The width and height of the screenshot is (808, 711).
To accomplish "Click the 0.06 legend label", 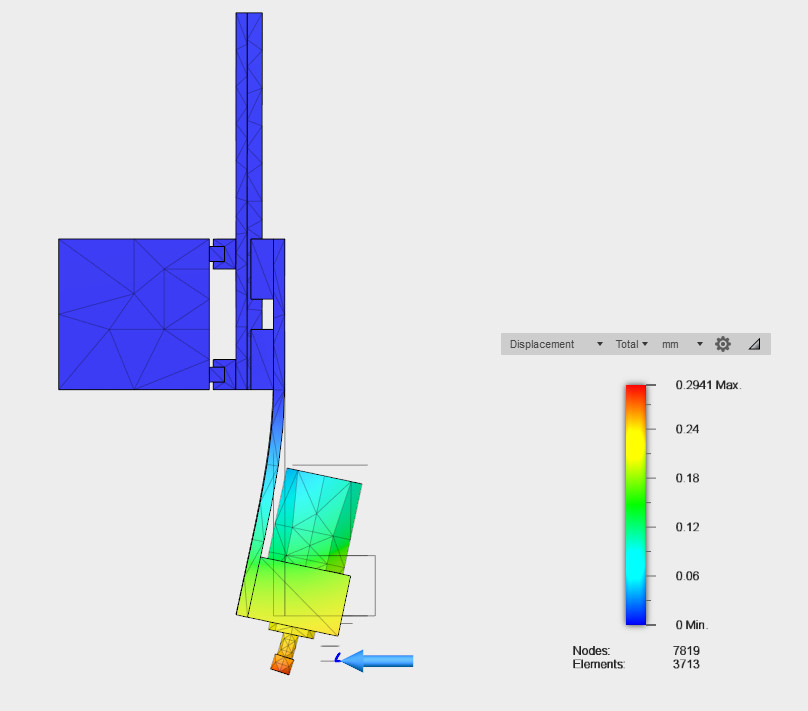I will coord(687,576).
